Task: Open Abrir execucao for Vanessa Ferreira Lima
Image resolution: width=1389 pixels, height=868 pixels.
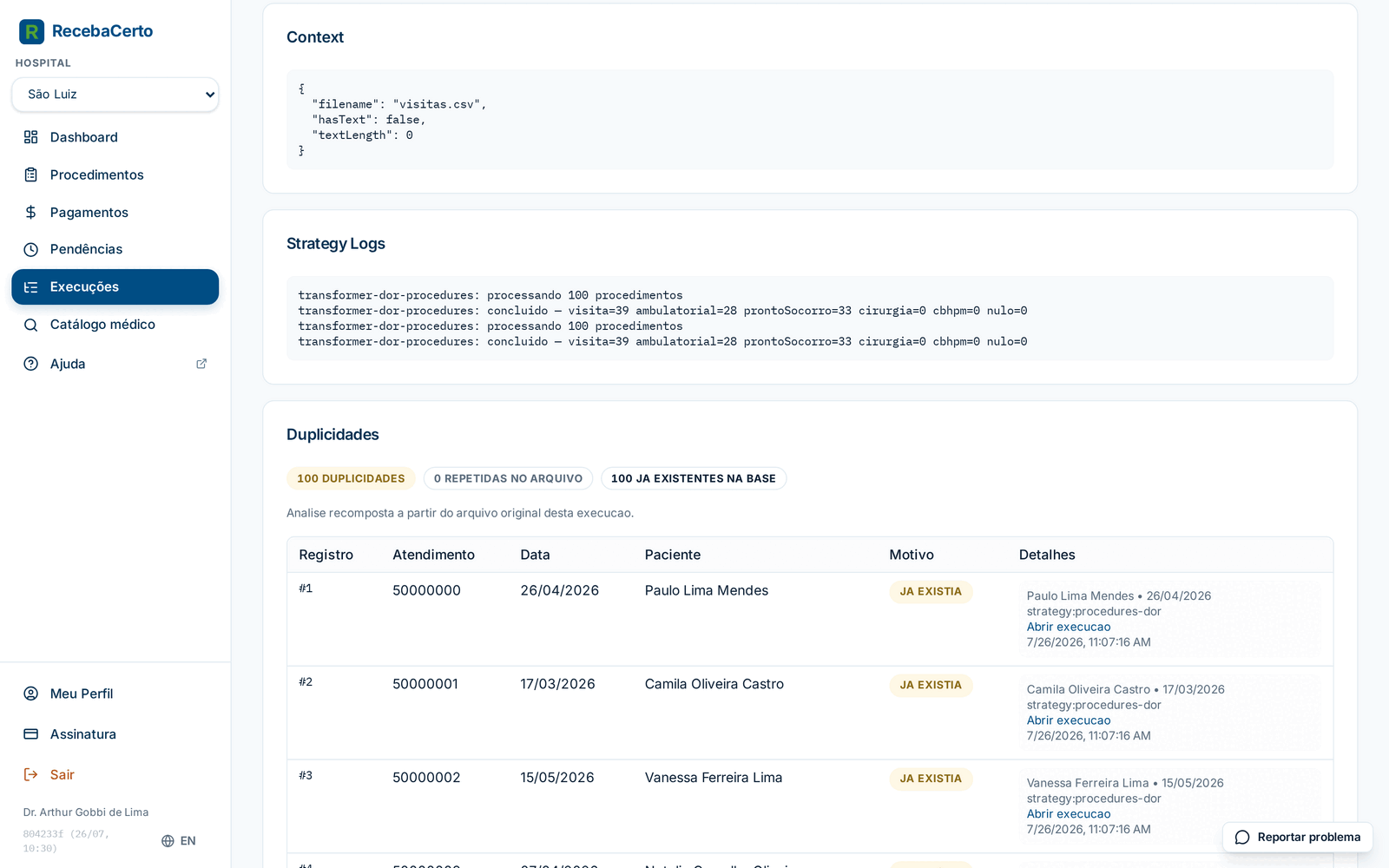Action: click(1069, 814)
